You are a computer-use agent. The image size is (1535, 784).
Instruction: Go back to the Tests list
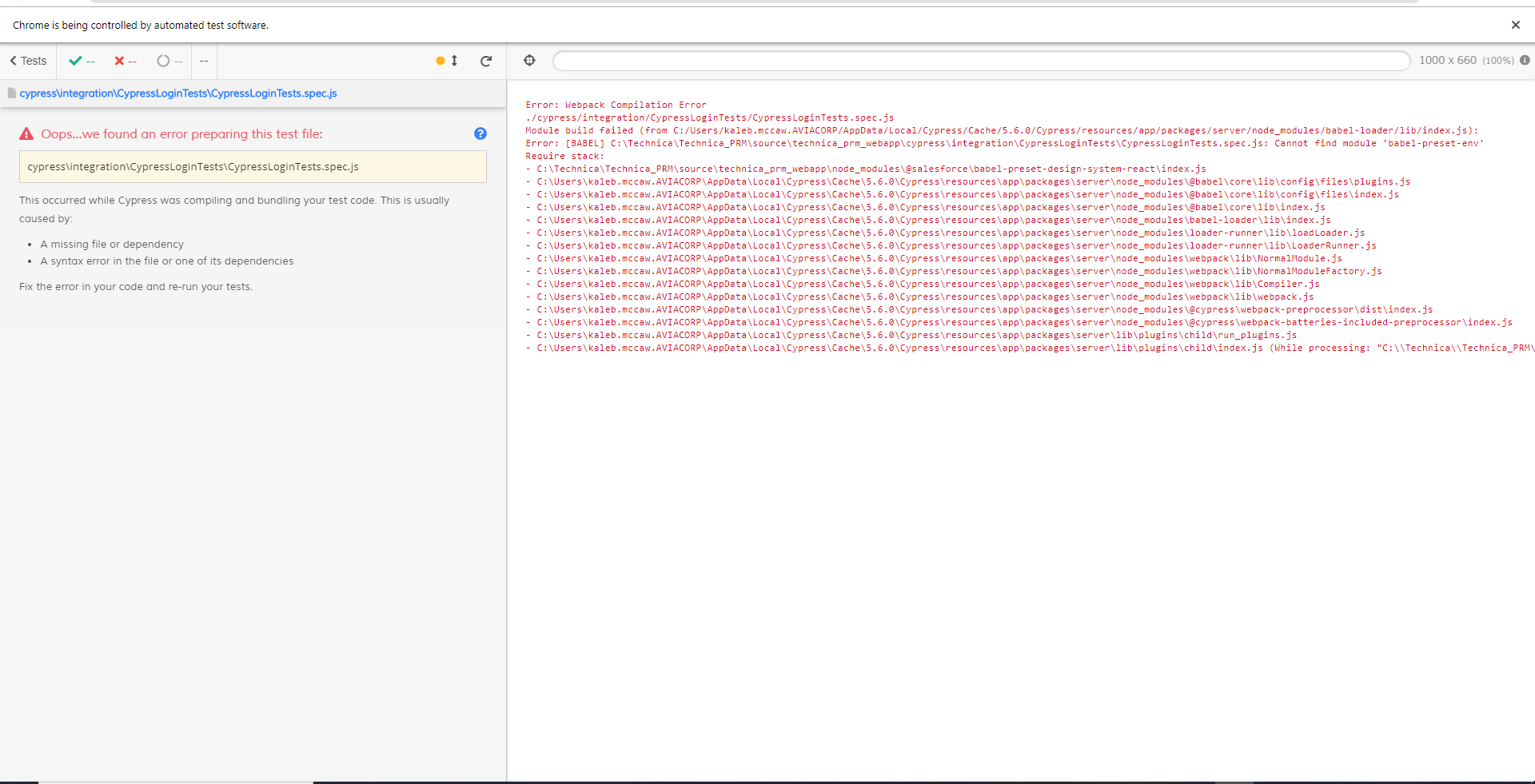click(28, 61)
